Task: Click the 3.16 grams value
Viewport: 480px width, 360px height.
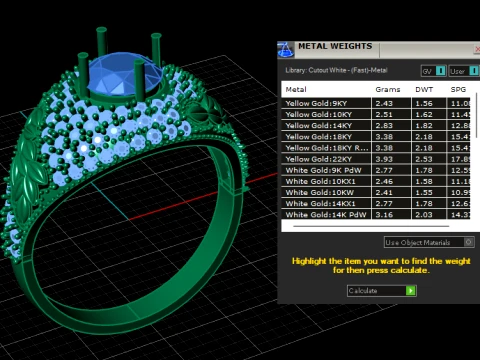Action: point(384,215)
